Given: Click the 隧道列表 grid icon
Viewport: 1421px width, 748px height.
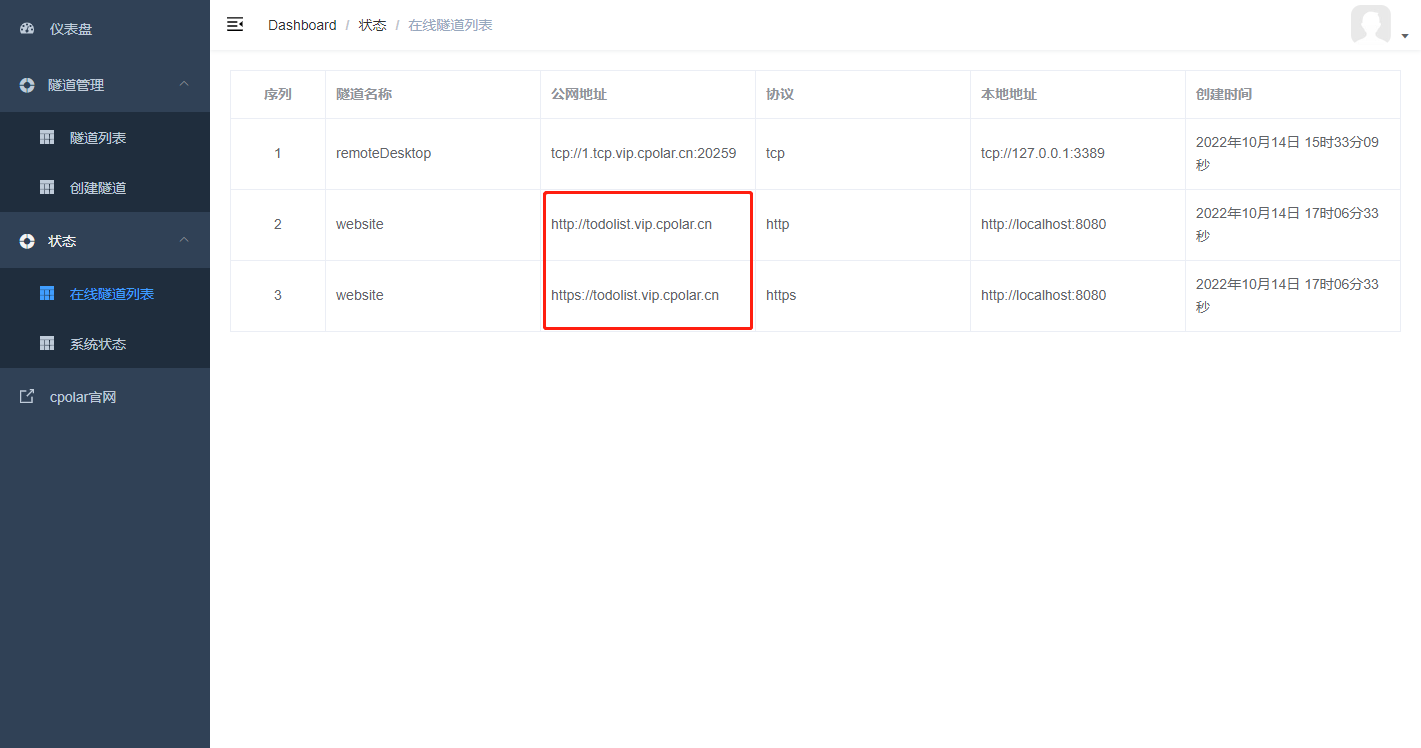Looking at the screenshot, I should click(46, 137).
